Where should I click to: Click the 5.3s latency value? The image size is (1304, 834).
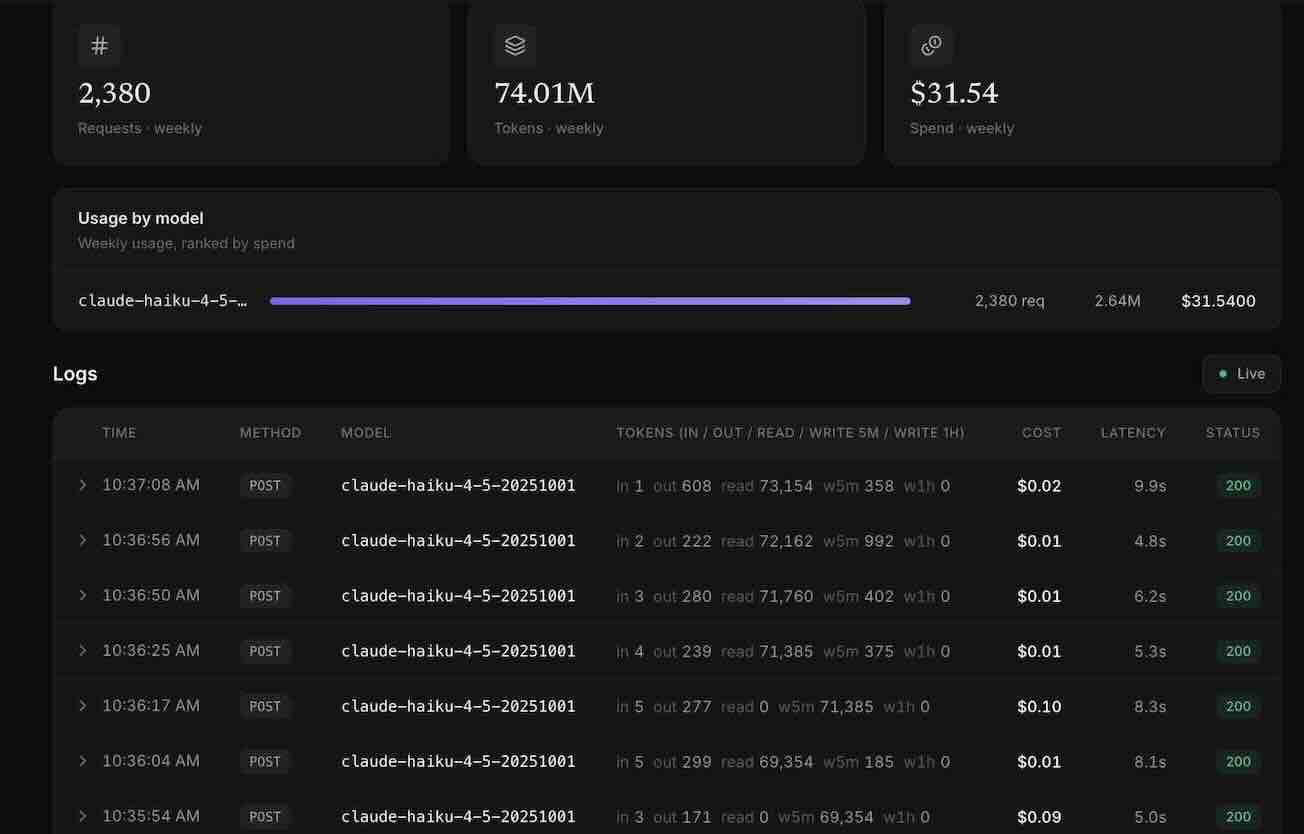(1150, 651)
